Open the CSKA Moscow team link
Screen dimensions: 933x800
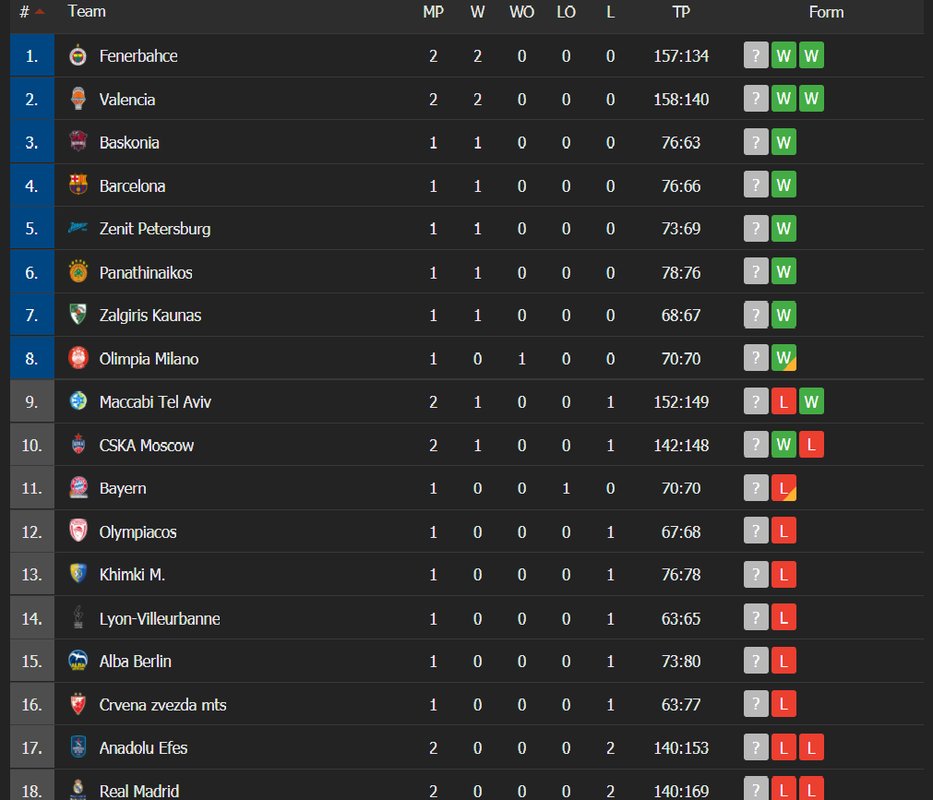[146, 445]
